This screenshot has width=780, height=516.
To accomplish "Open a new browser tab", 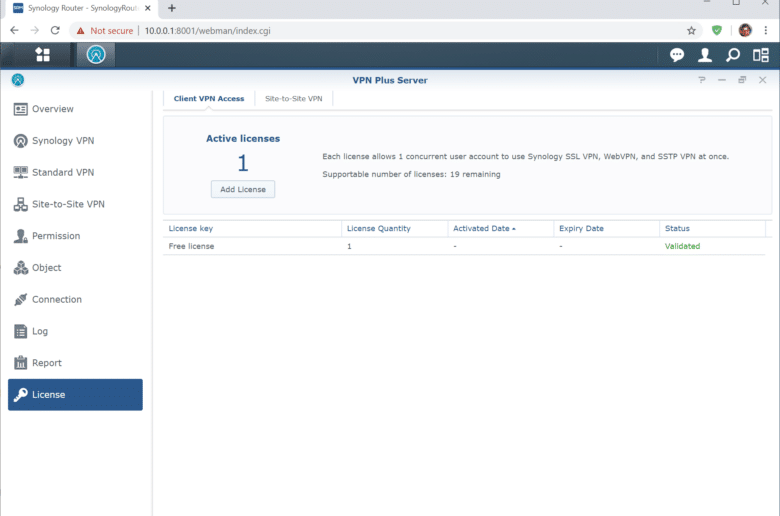I will tap(172, 8).
